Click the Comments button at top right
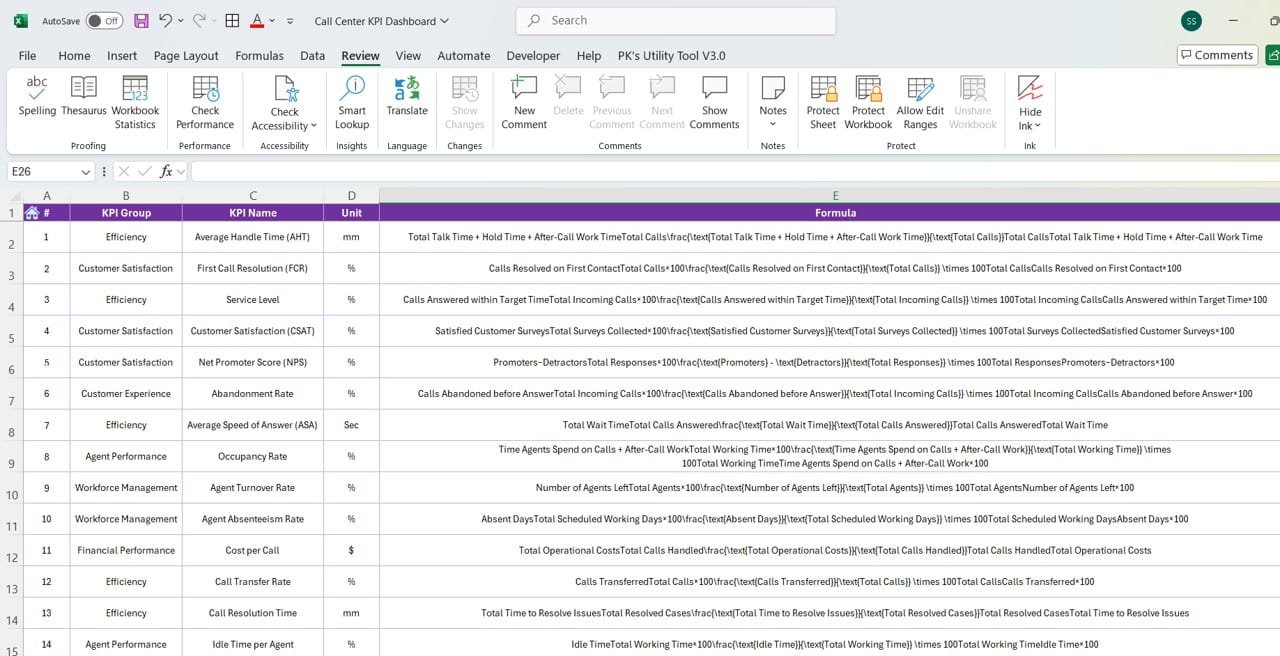Screen dimensions: 1280x656 [x=1217, y=55]
